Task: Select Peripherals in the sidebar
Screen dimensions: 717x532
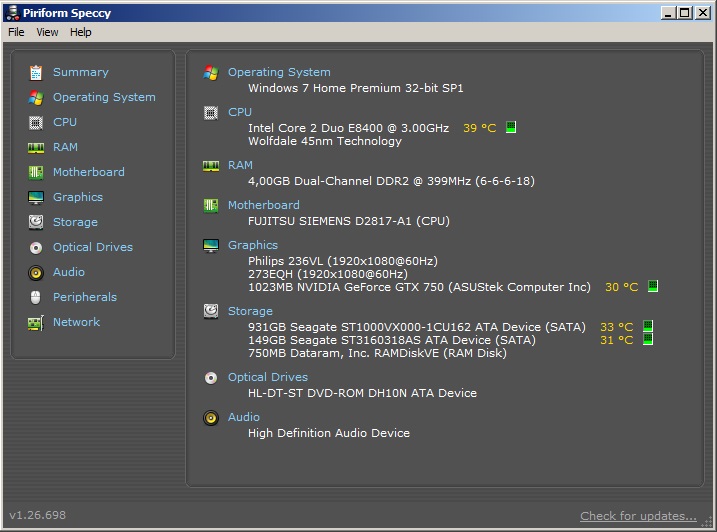Action: pos(85,297)
